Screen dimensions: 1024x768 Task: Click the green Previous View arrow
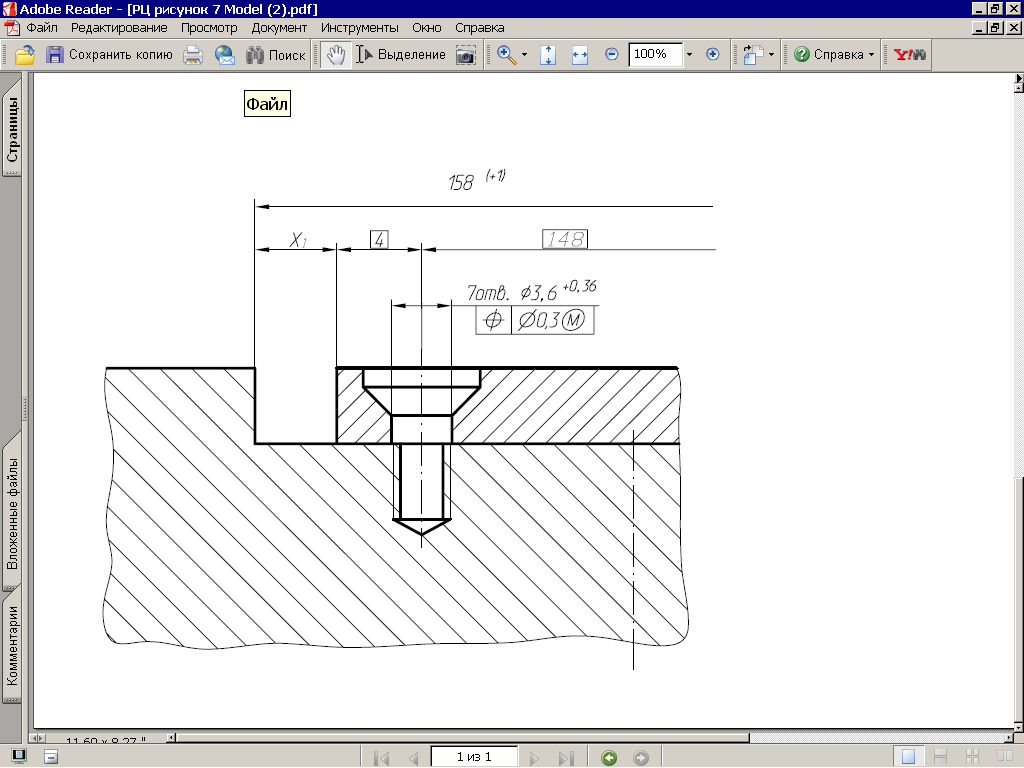coord(609,758)
